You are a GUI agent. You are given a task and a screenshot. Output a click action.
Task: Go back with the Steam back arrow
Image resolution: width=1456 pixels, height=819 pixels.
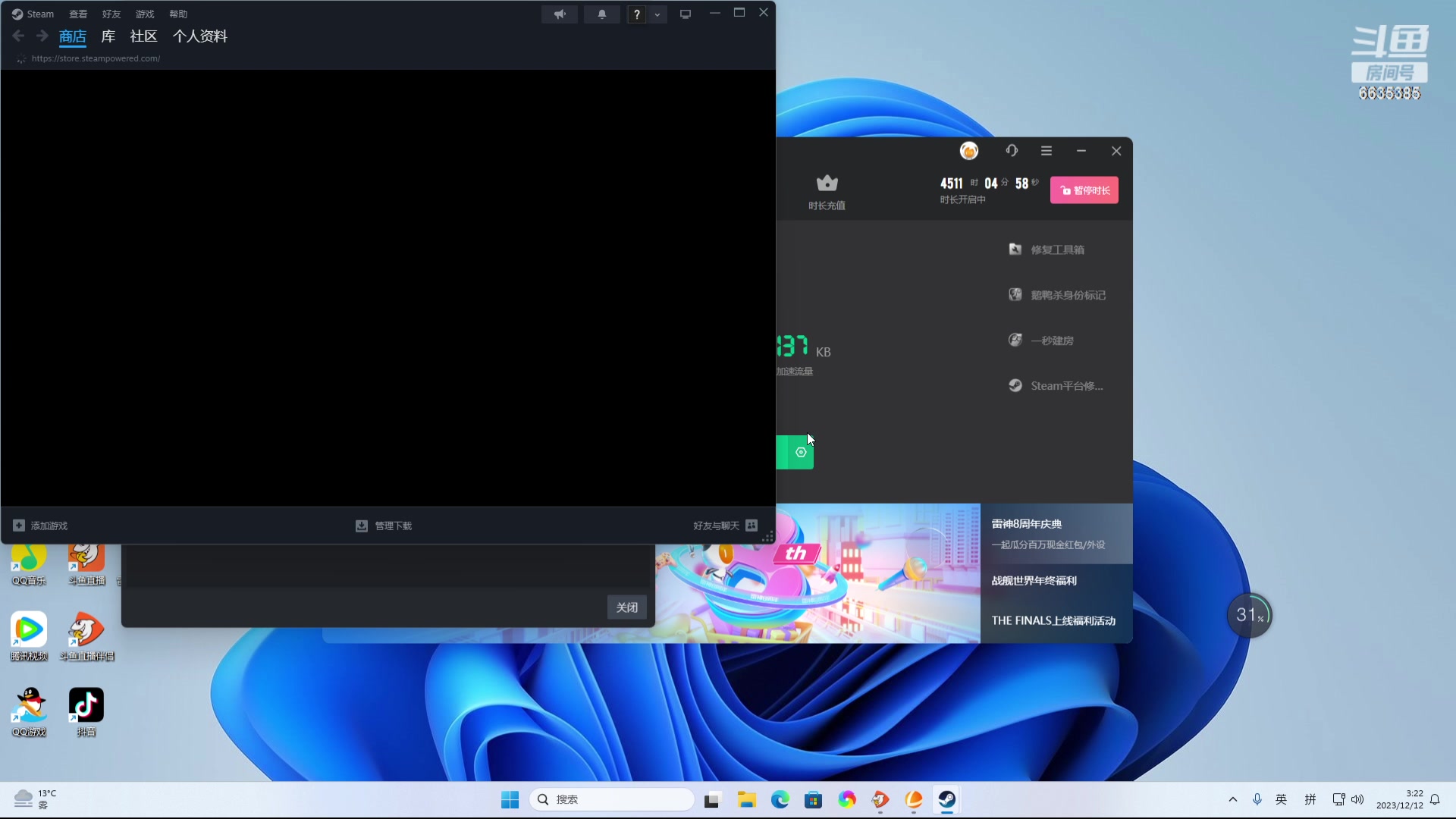click(19, 36)
